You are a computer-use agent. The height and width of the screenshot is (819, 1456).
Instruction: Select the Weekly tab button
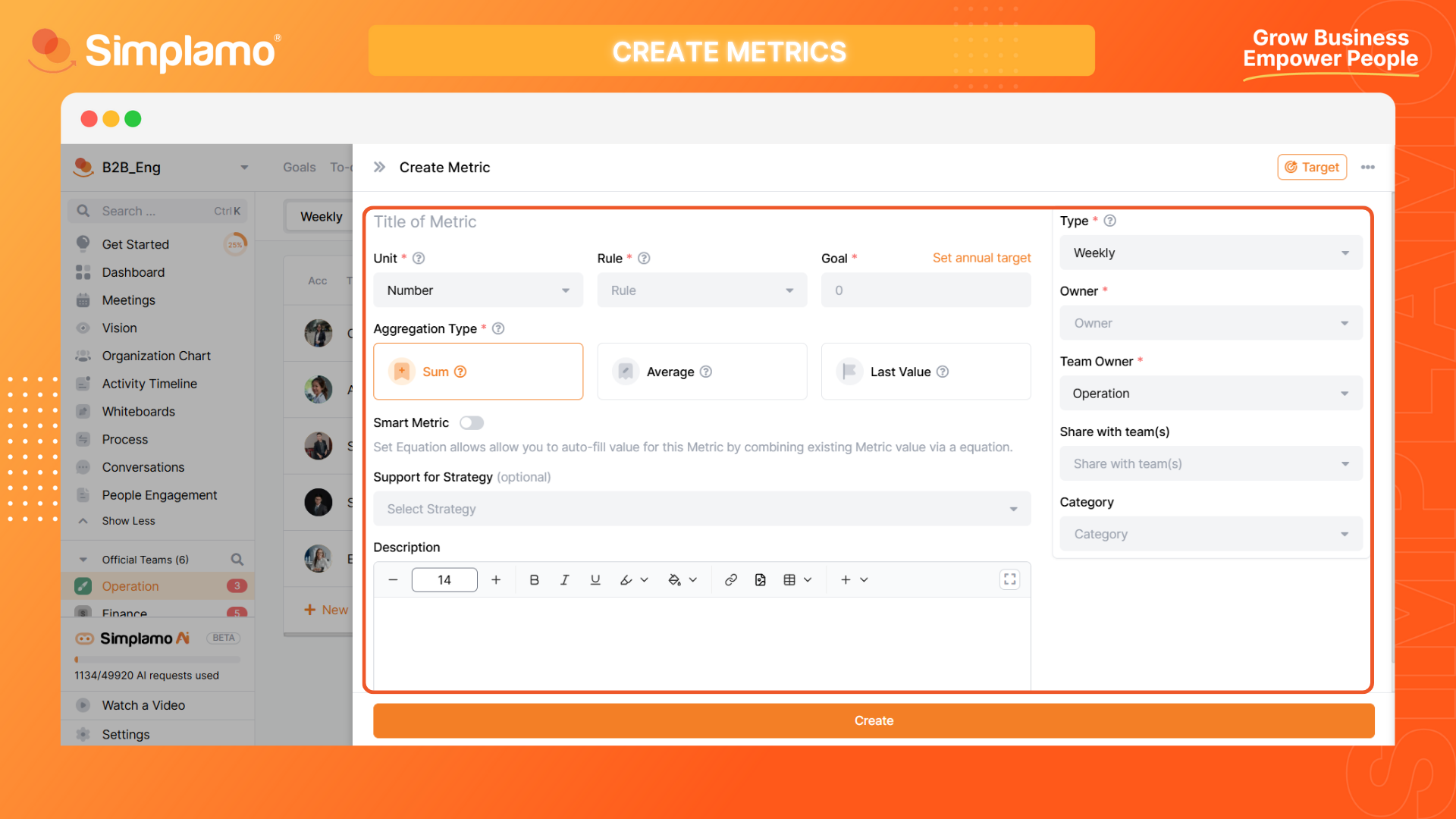click(x=321, y=217)
